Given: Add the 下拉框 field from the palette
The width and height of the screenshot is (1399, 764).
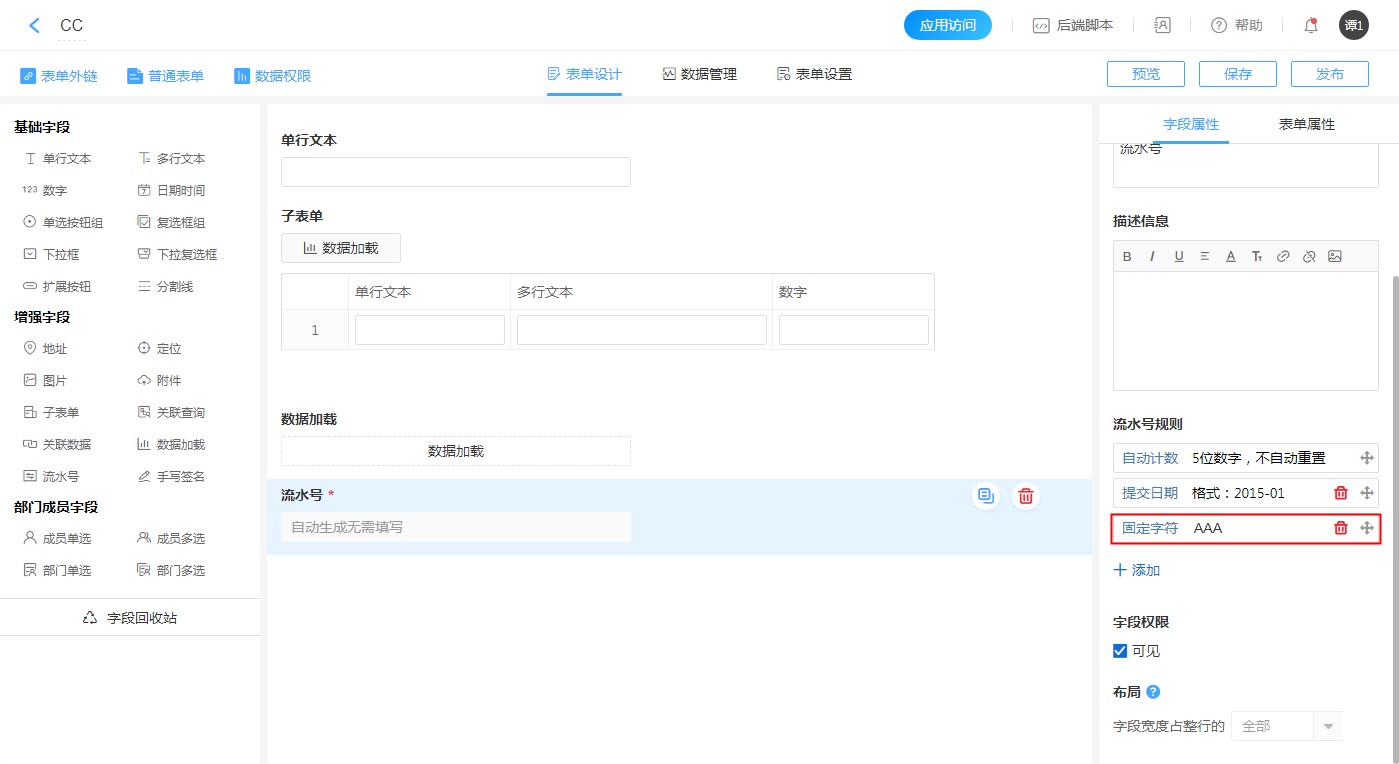Looking at the screenshot, I should tap(62, 255).
